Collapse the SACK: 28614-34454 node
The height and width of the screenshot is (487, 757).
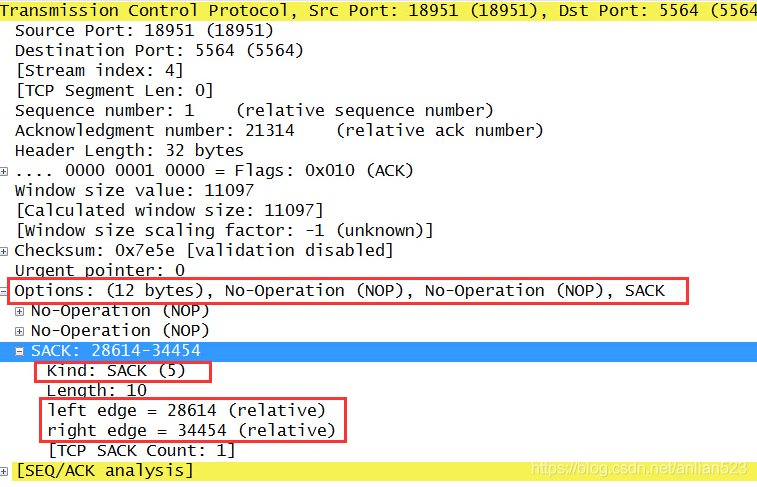pyautogui.click(x=19, y=352)
